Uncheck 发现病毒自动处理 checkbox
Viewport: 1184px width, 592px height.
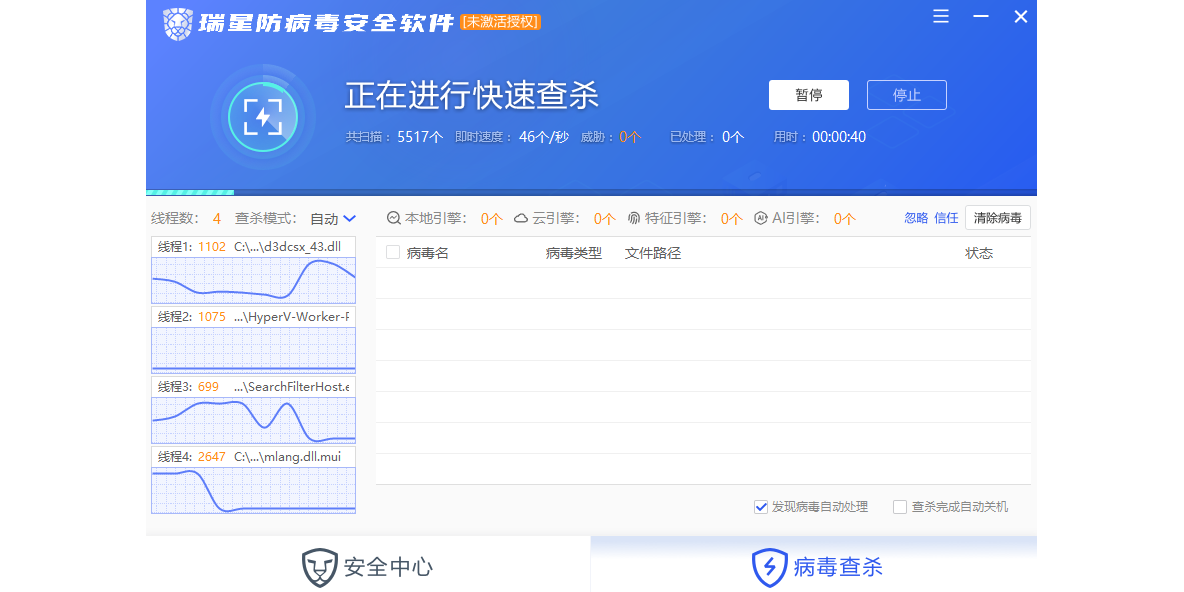pyautogui.click(x=761, y=507)
